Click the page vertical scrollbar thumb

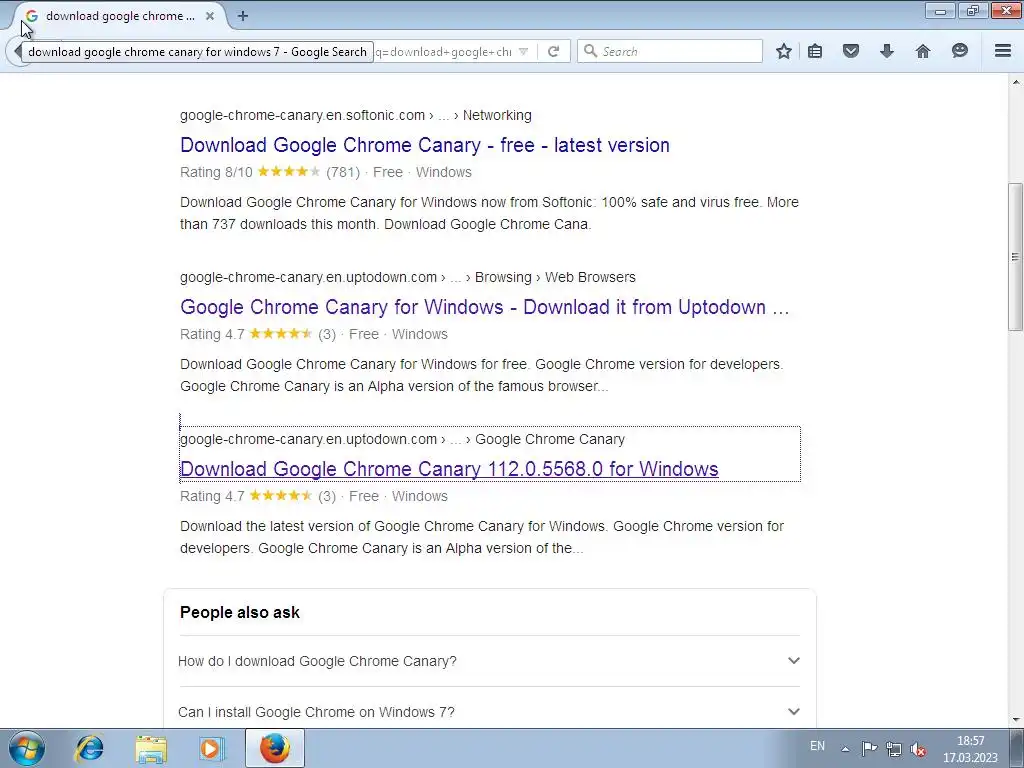[x=1016, y=256]
